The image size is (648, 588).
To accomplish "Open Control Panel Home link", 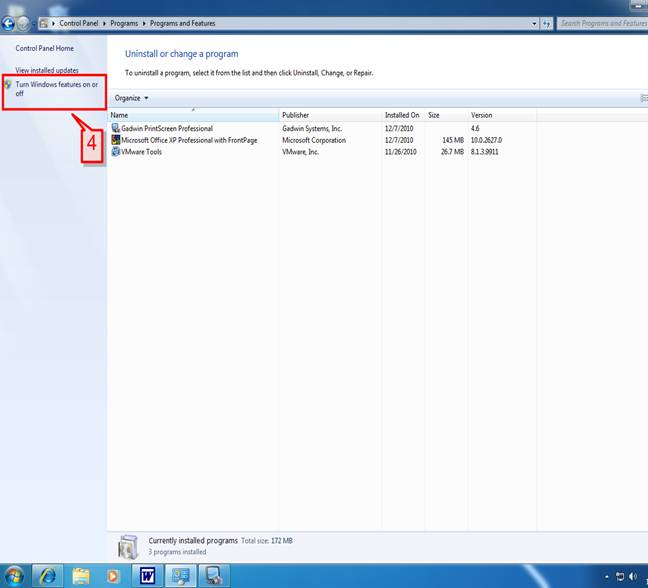I will [45, 48].
